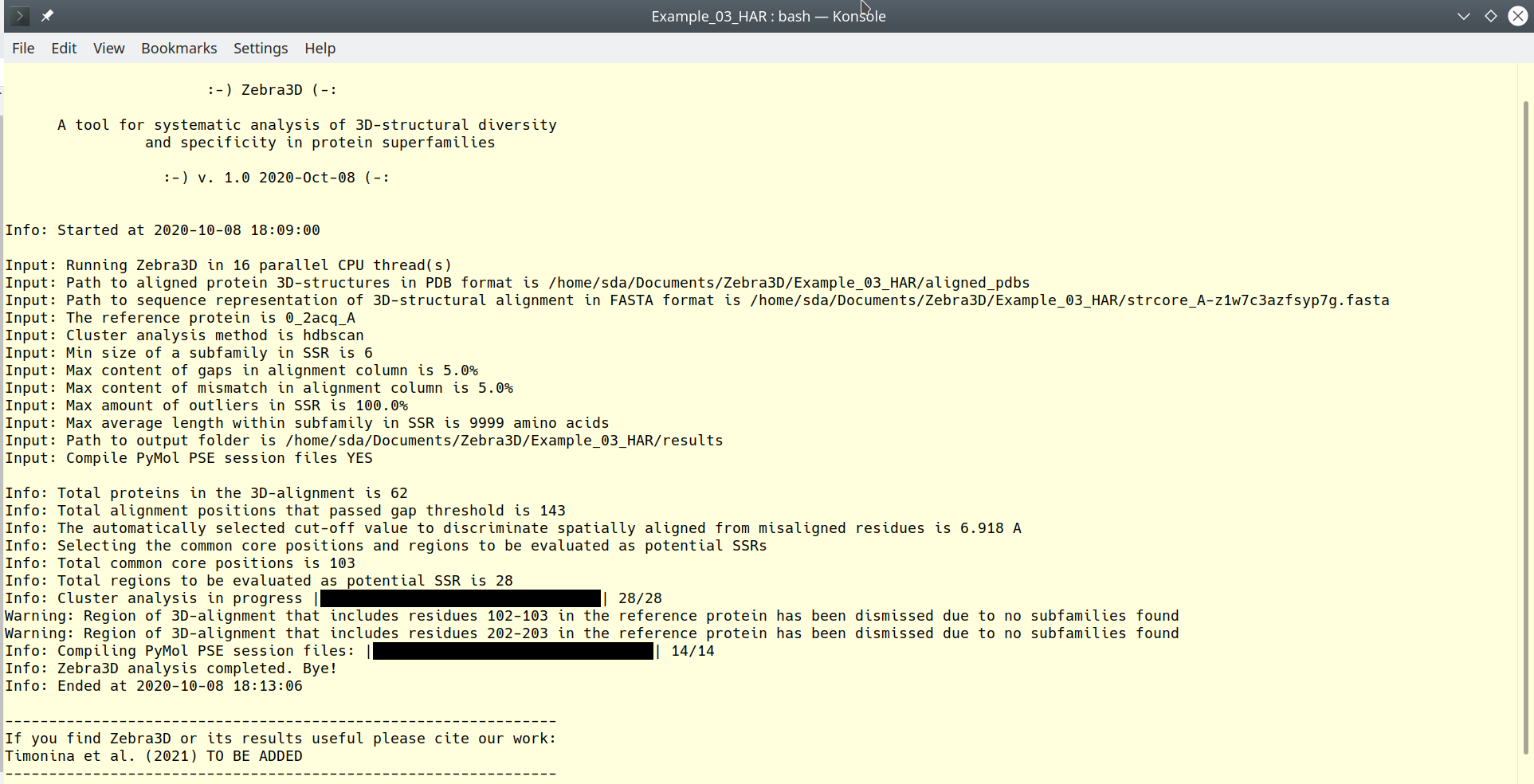The height and width of the screenshot is (784, 1534).
Task: Click the '28/28' progress count
Action: pyautogui.click(x=640, y=598)
